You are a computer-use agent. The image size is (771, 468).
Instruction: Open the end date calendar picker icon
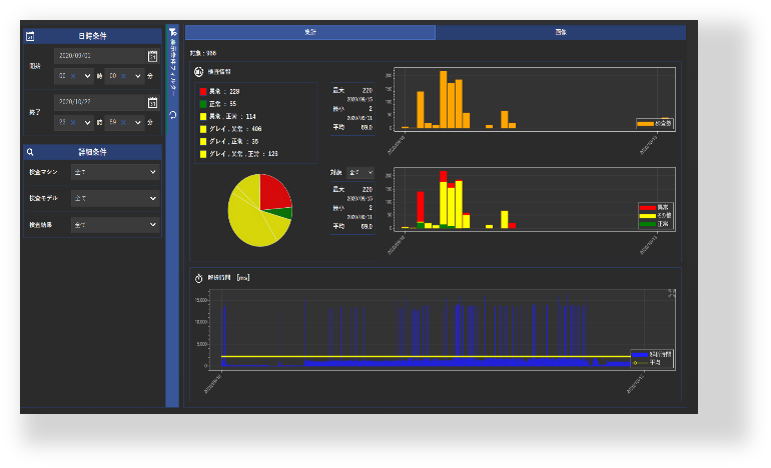152,102
